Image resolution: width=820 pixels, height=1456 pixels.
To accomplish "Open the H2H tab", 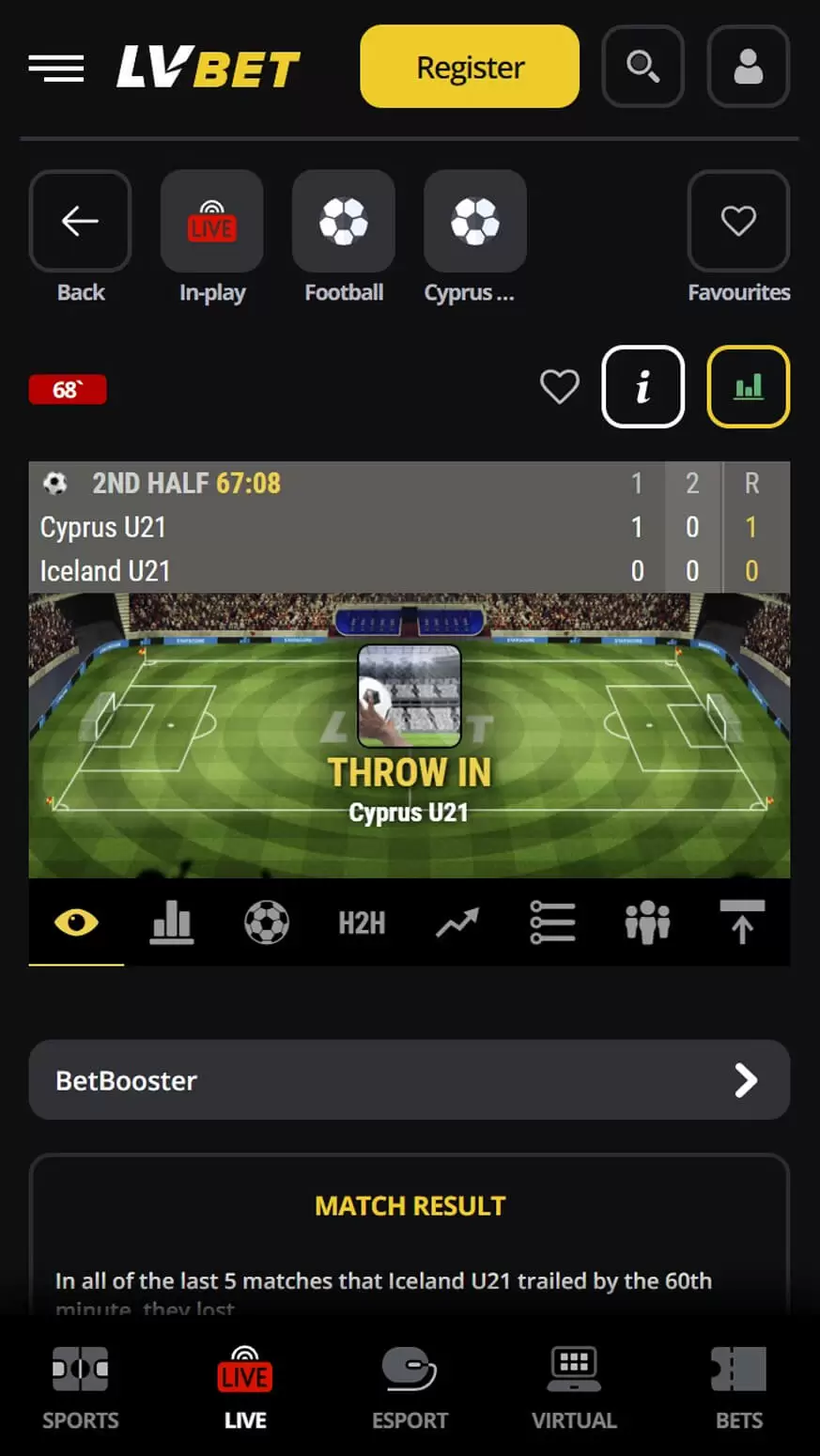I will [362, 922].
